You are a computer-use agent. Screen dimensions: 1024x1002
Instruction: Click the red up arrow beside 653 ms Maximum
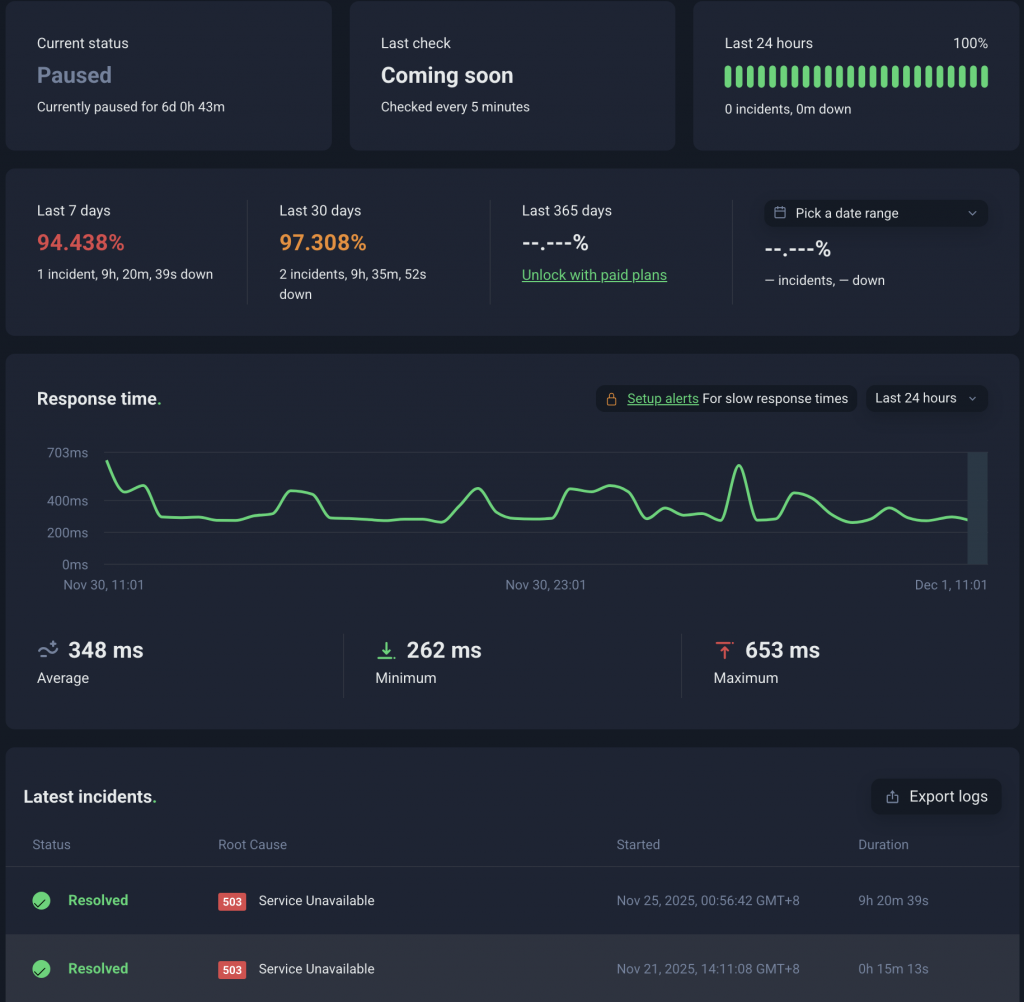[x=725, y=649]
